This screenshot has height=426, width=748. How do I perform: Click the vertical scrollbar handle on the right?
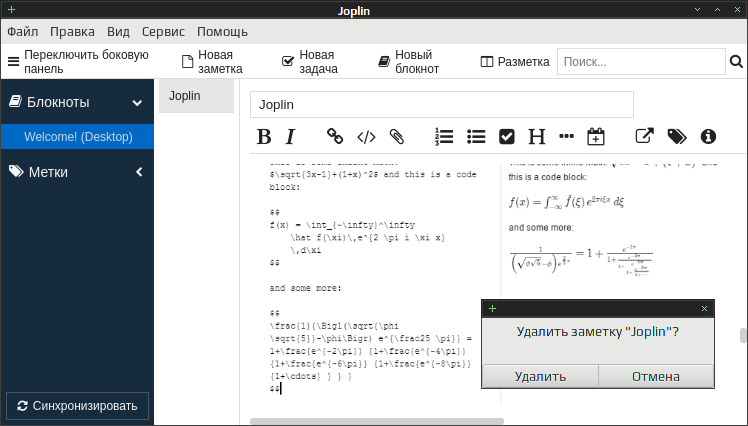pos(743,335)
